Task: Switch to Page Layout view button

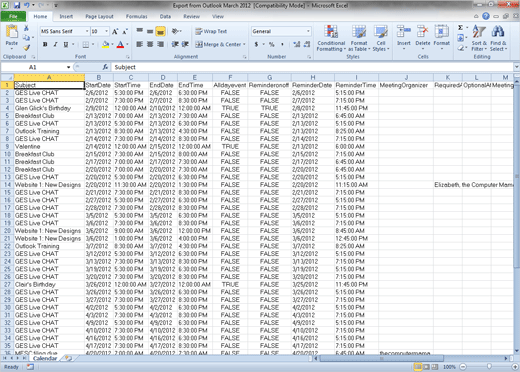Action: pos(426,367)
